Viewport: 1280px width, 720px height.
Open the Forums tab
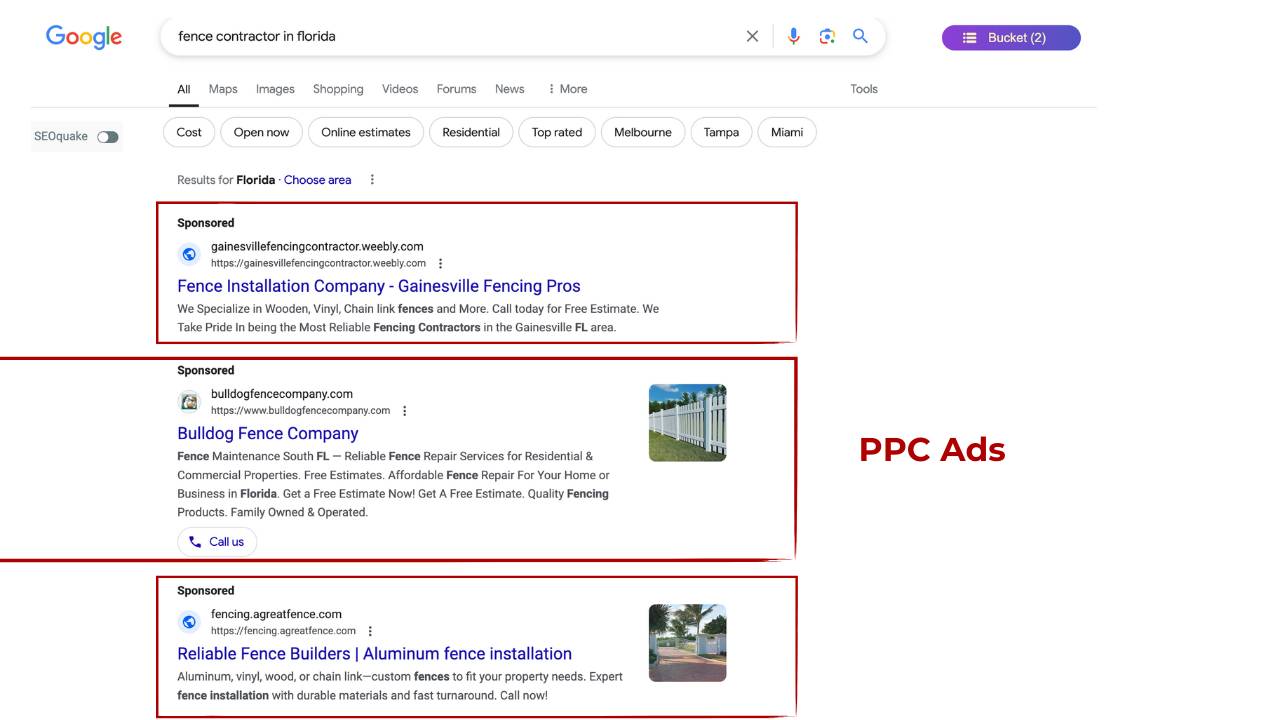point(456,89)
